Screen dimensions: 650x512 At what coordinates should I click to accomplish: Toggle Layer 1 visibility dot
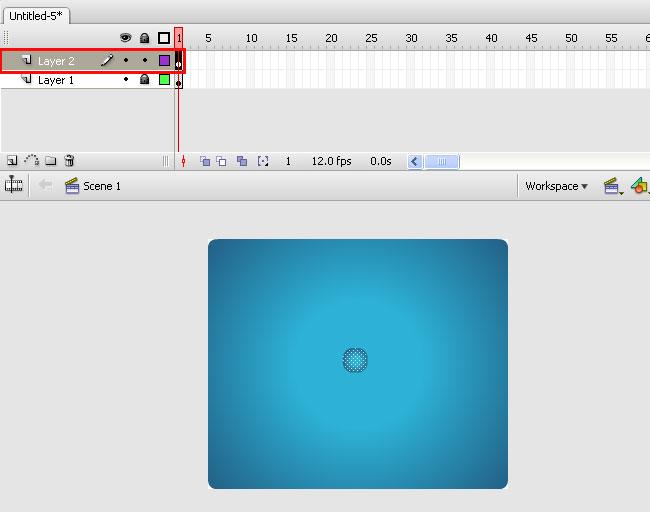click(x=126, y=79)
